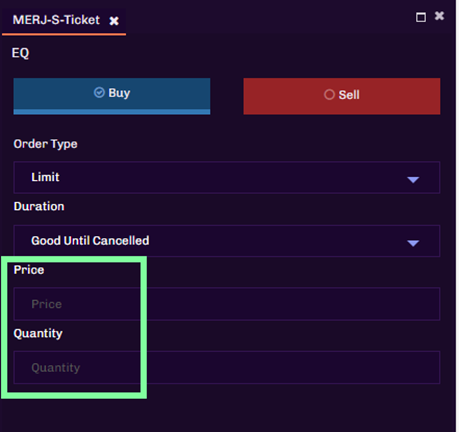Focus the Quantity input field
Viewport: 459px width, 432px height.
pyautogui.click(x=227, y=367)
